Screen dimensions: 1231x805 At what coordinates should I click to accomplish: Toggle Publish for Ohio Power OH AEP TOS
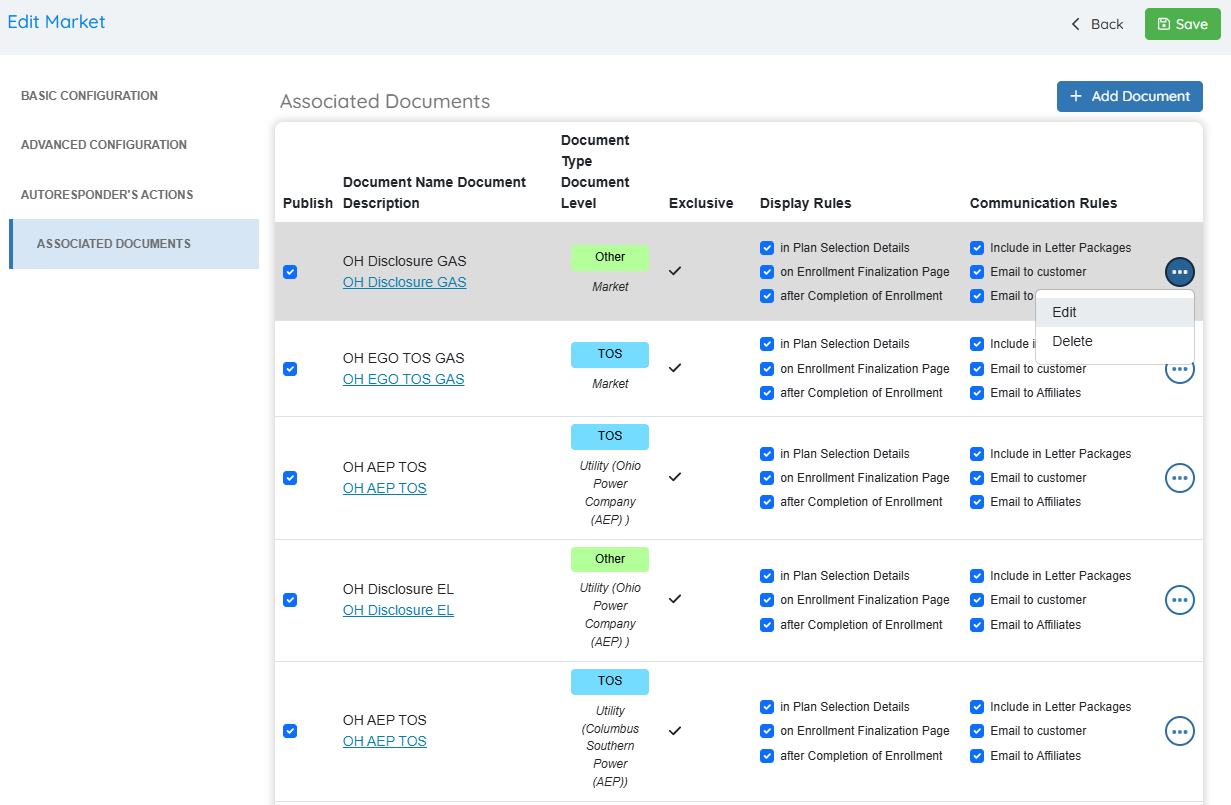tap(290, 478)
